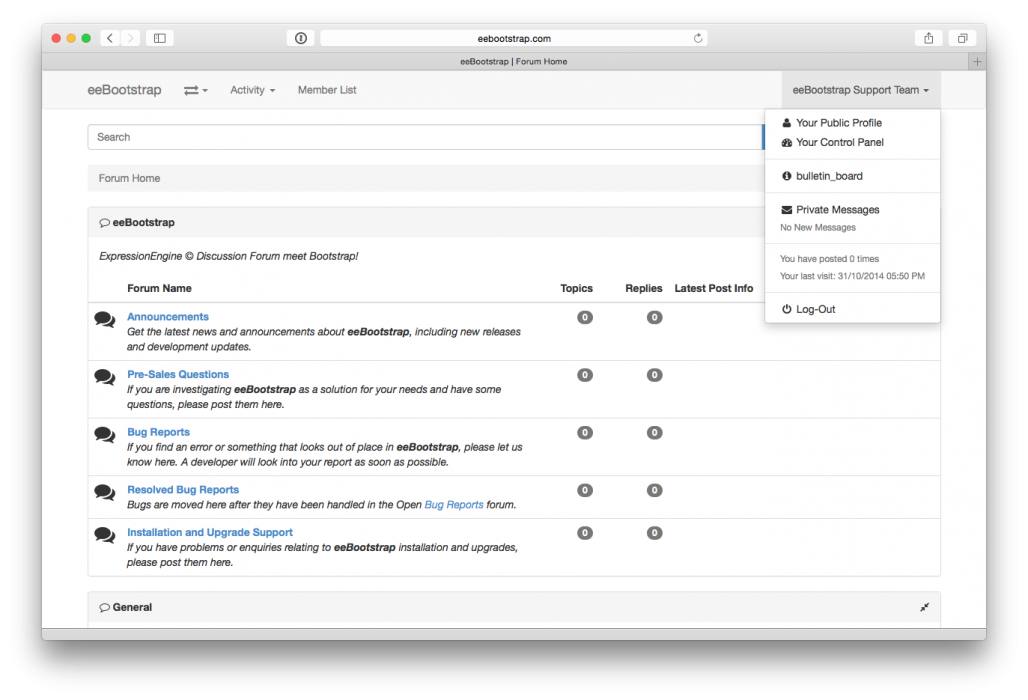Click the 'You have posted 0 times' text
The height and width of the screenshot is (700, 1028).
click(829, 259)
